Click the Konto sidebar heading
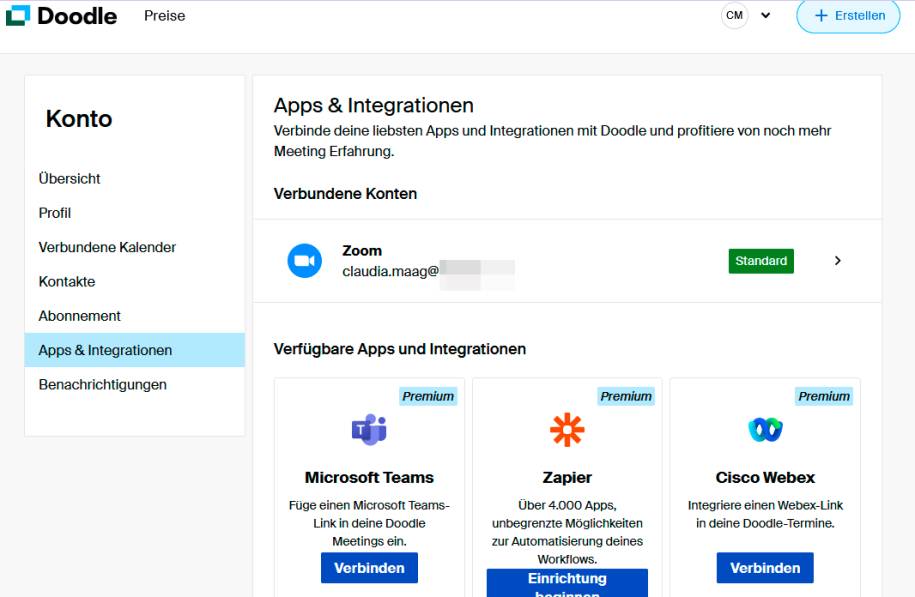The height and width of the screenshot is (597, 915). (79, 118)
